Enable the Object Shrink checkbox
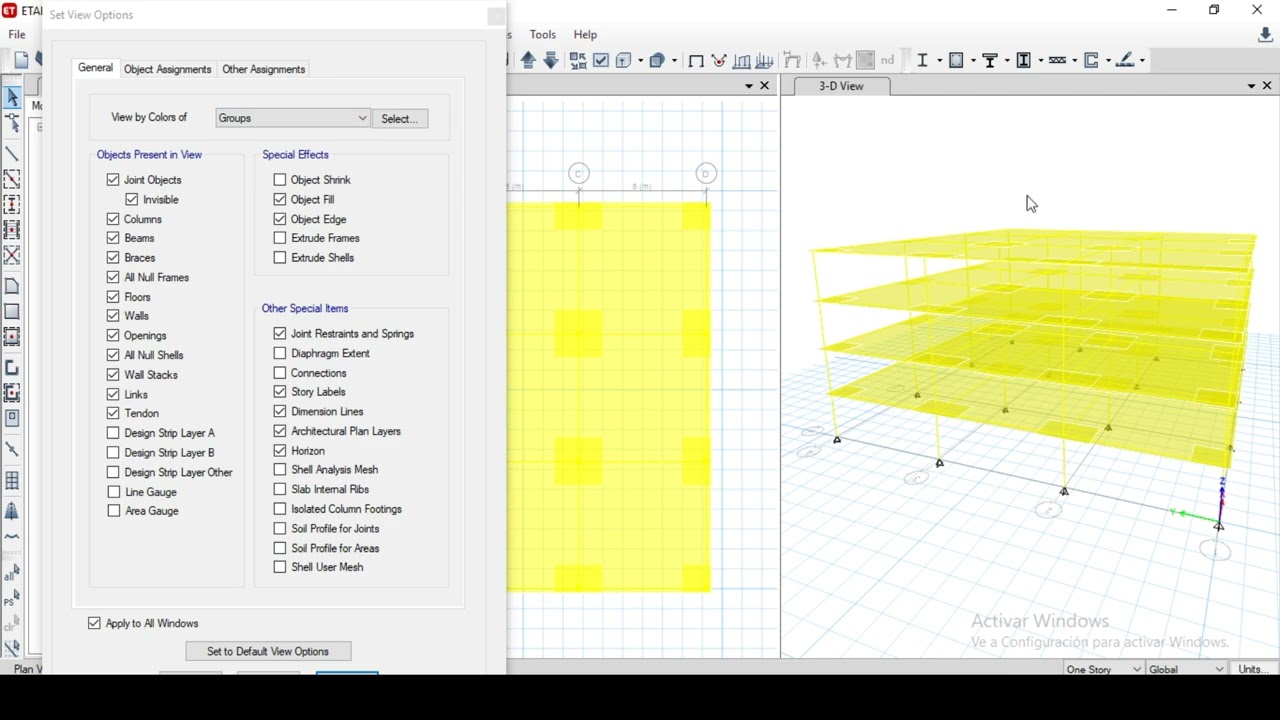Viewport: 1280px width, 720px height. [x=280, y=180]
